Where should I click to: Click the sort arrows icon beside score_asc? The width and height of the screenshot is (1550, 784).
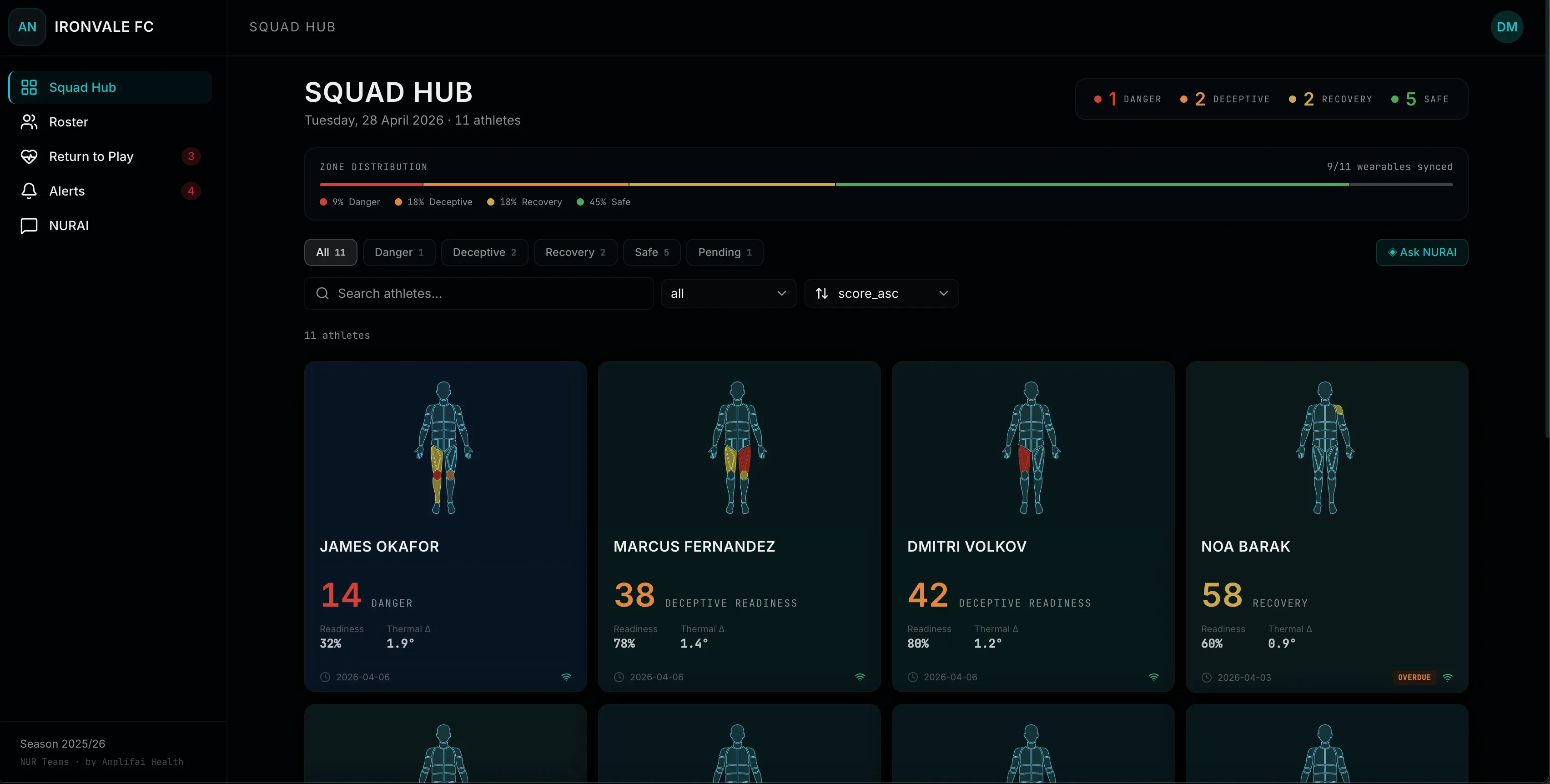pos(821,294)
